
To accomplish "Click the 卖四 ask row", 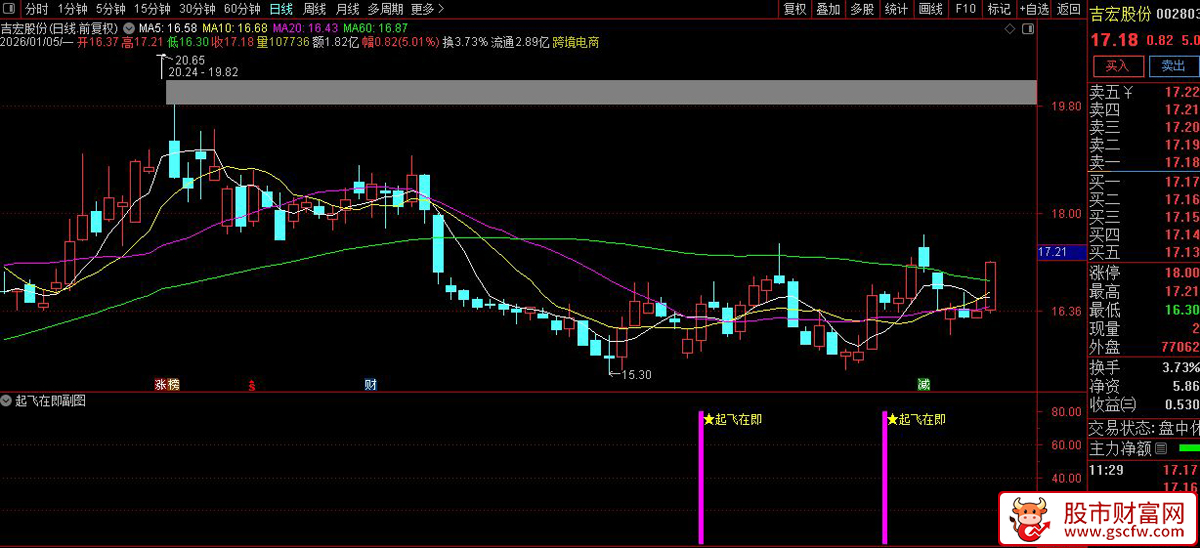I will pos(1143,110).
